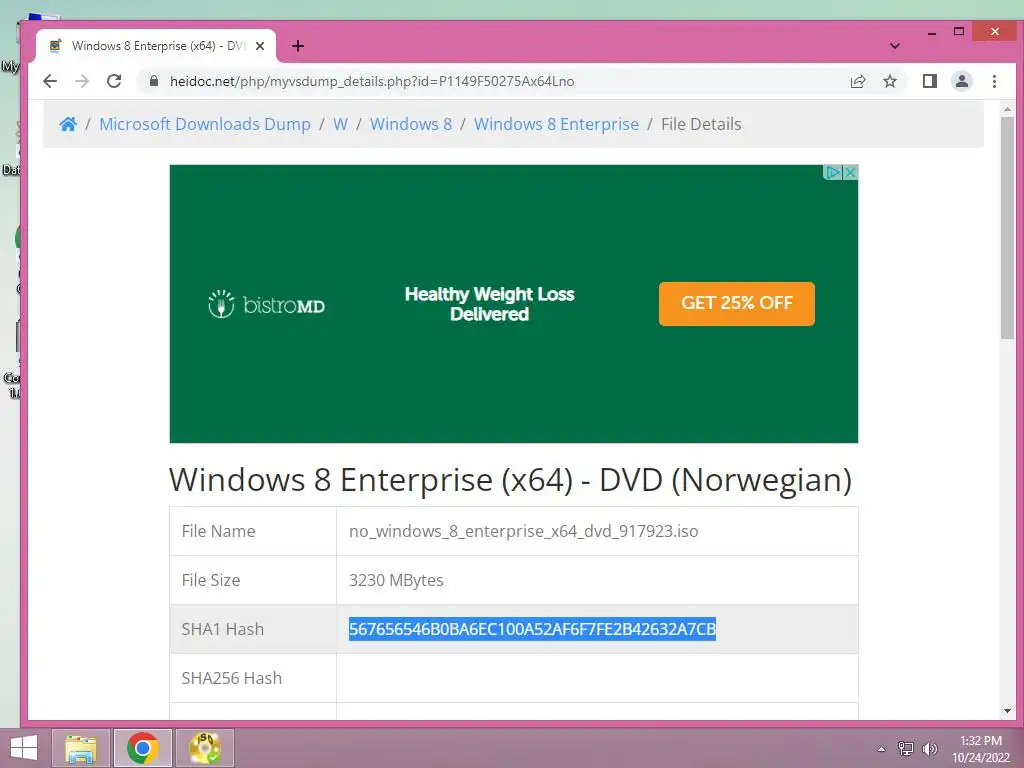Bookmark this page with the star

(889, 81)
